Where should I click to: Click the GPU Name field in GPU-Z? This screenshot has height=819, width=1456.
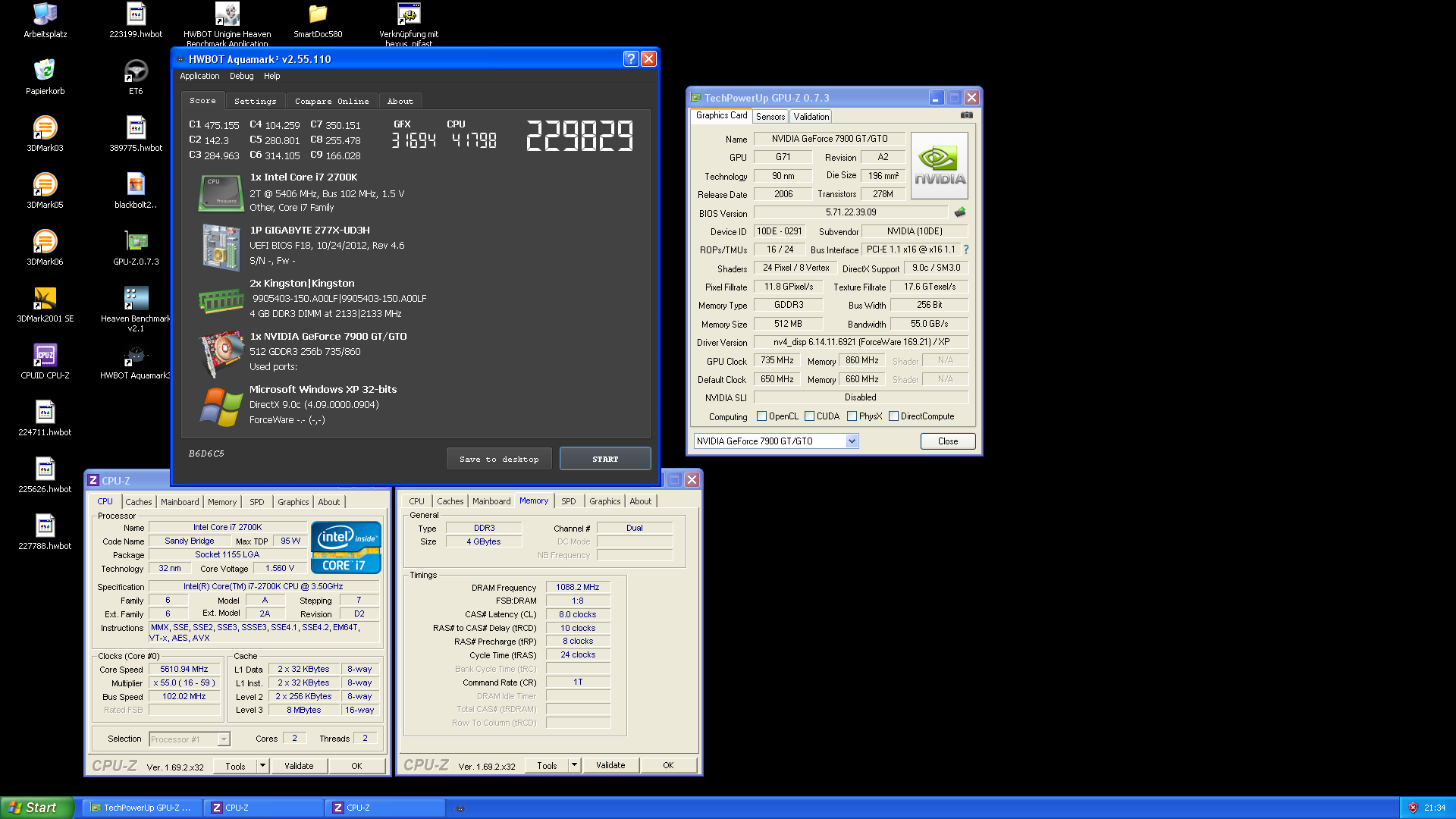point(830,139)
